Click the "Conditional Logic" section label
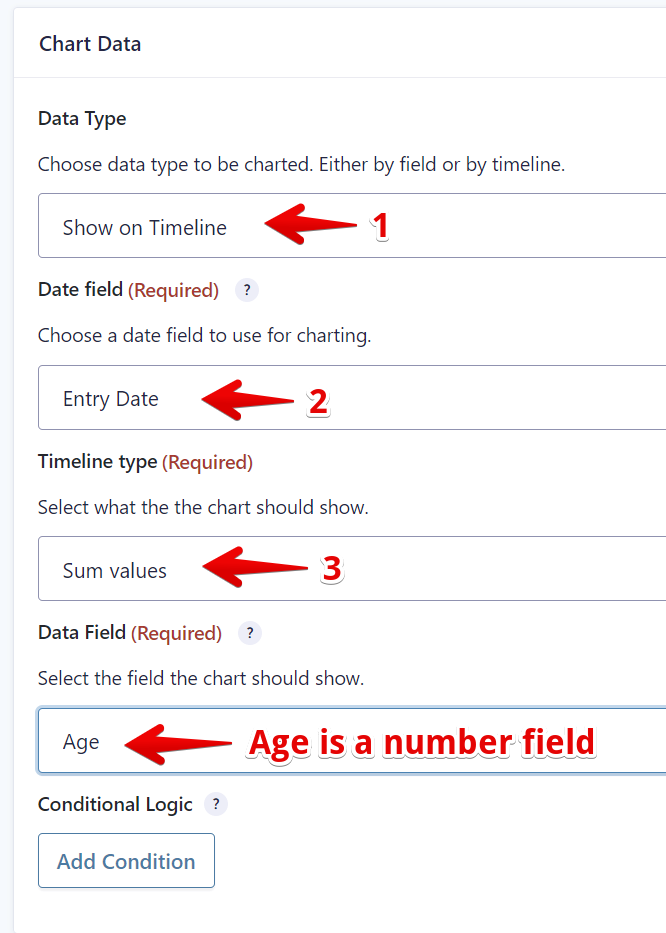The width and height of the screenshot is (666, 933). pyautogui.click(x=115, y=805)
